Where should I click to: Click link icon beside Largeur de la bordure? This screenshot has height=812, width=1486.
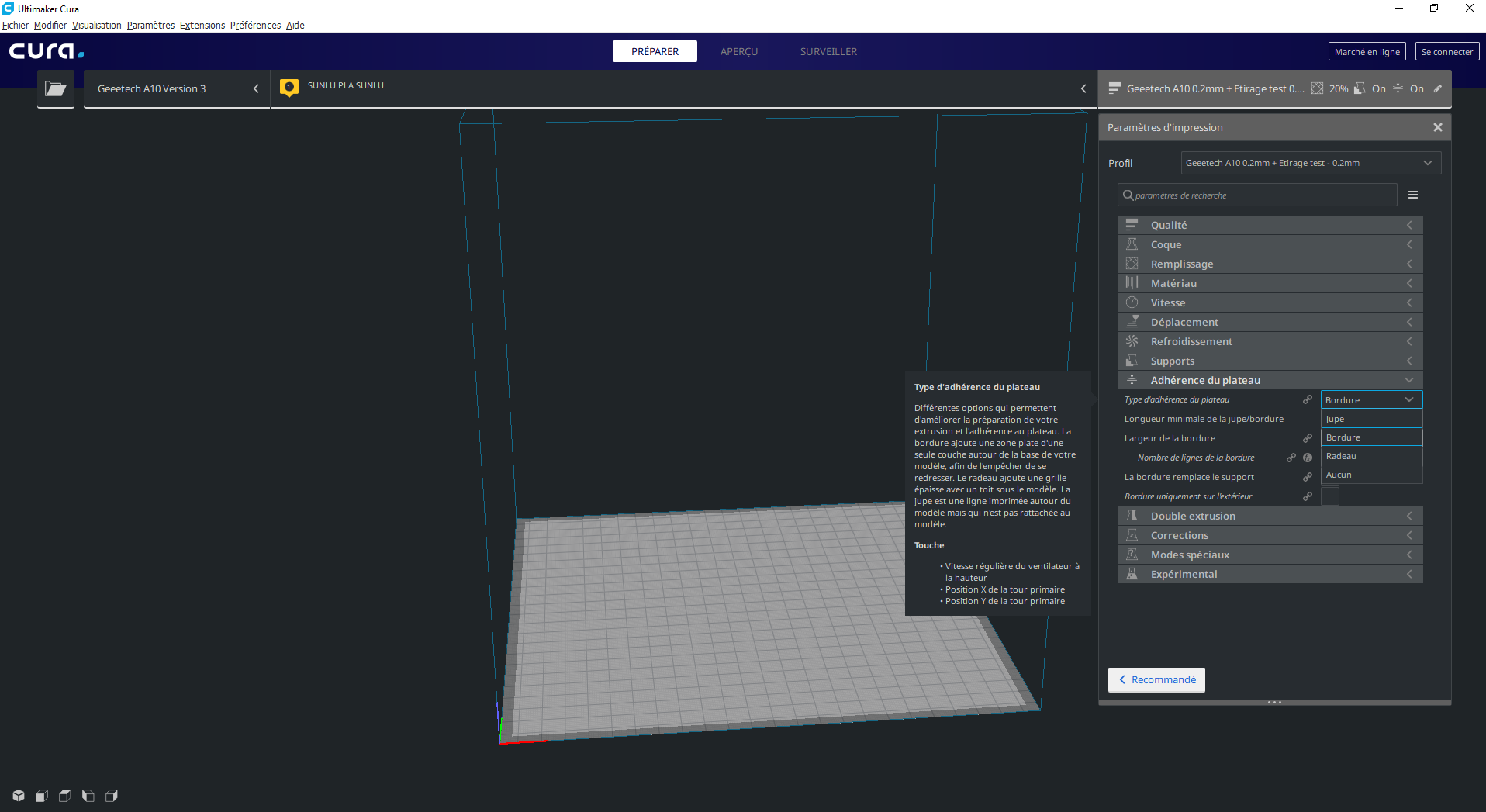1308,438
